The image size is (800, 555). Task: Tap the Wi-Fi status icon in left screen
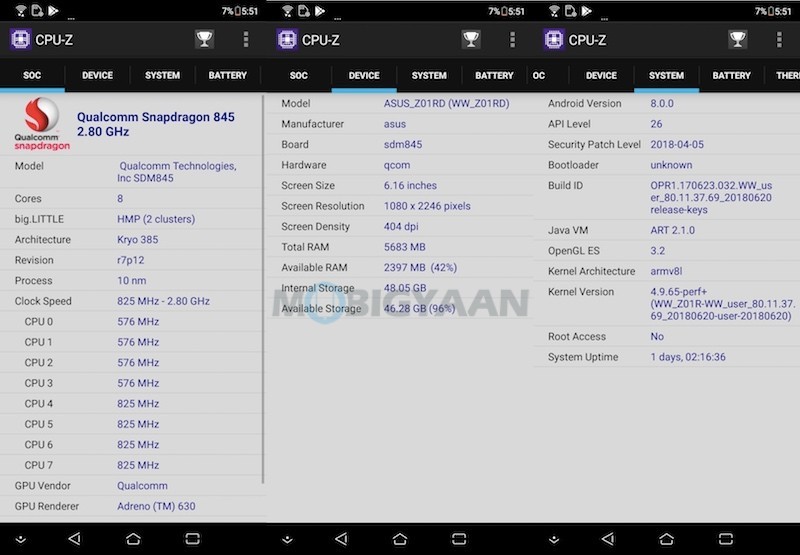(21, 10)
